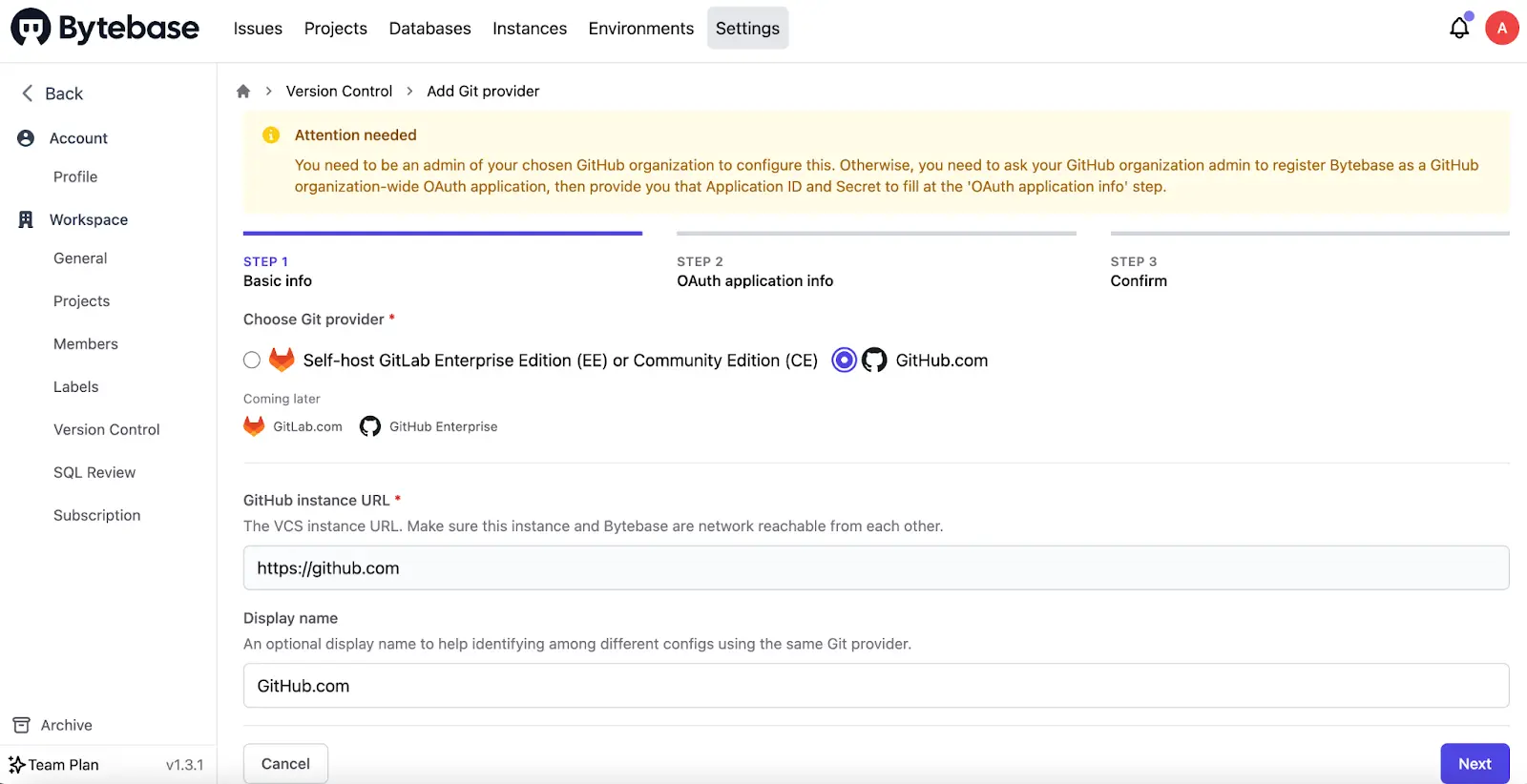1527x784 pixels.
Task: Click the Account heading in sidebar
Action: 78,138
